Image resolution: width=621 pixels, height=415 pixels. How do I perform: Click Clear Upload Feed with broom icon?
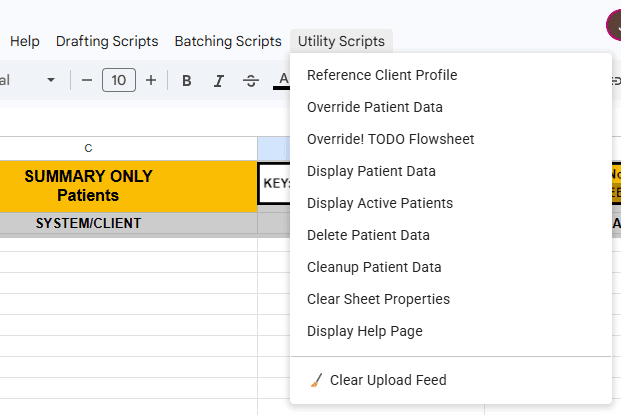(451, 380)
